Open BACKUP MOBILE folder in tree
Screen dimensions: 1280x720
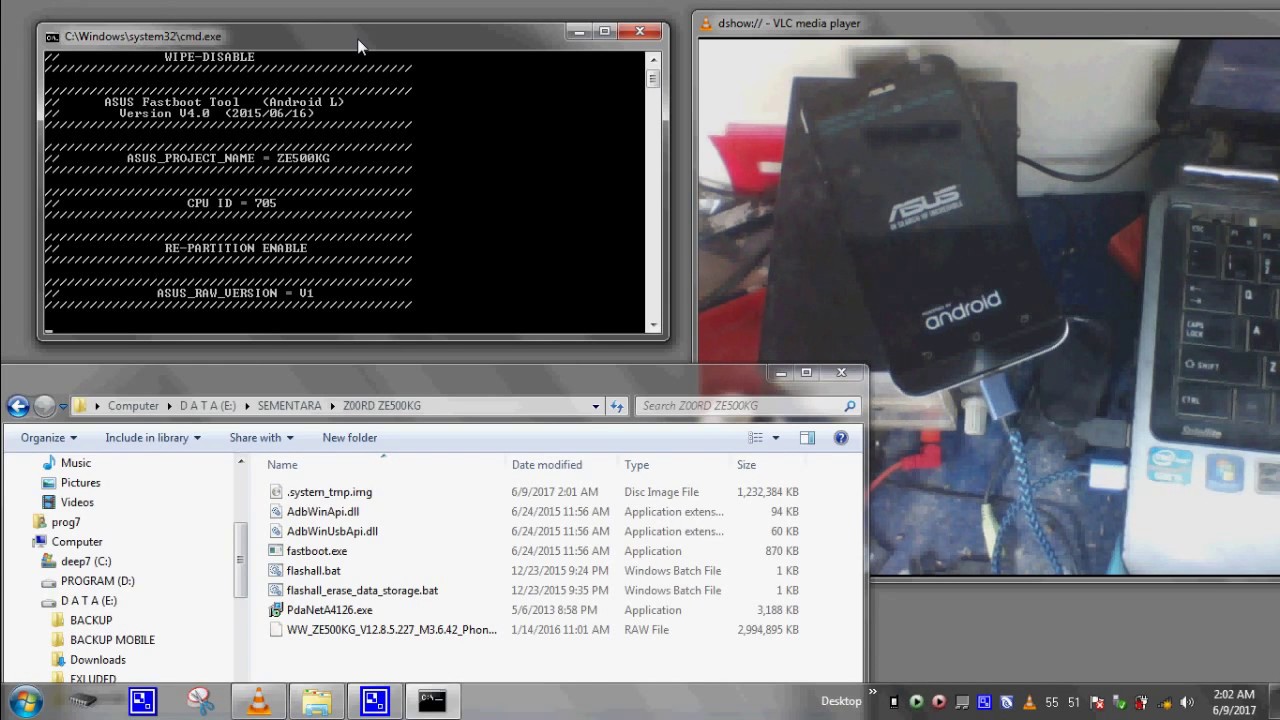click(x=112, y=640)
